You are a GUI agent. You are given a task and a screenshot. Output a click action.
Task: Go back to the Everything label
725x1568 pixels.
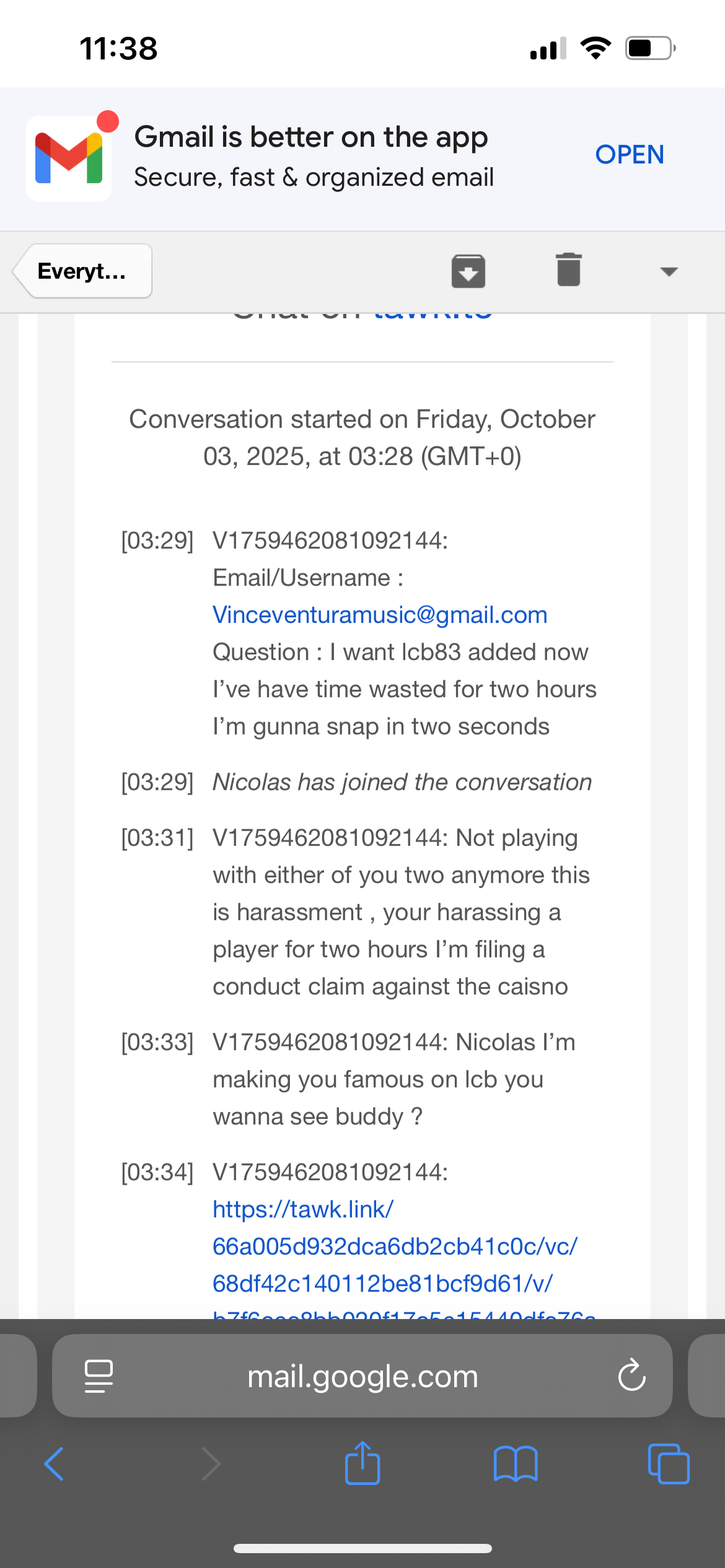[82, 271]
